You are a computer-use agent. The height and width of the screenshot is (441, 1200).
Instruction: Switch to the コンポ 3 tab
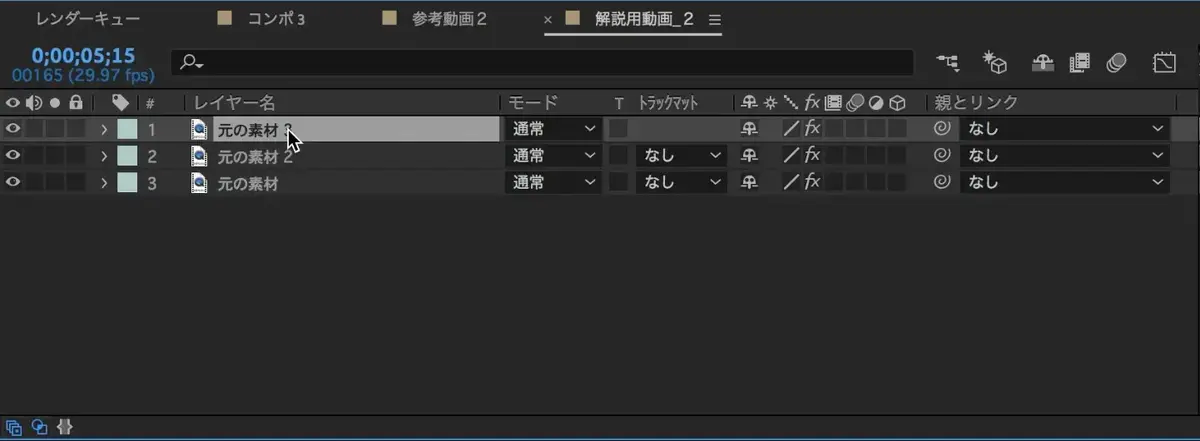pyautogui.click(x=276, y=19)
